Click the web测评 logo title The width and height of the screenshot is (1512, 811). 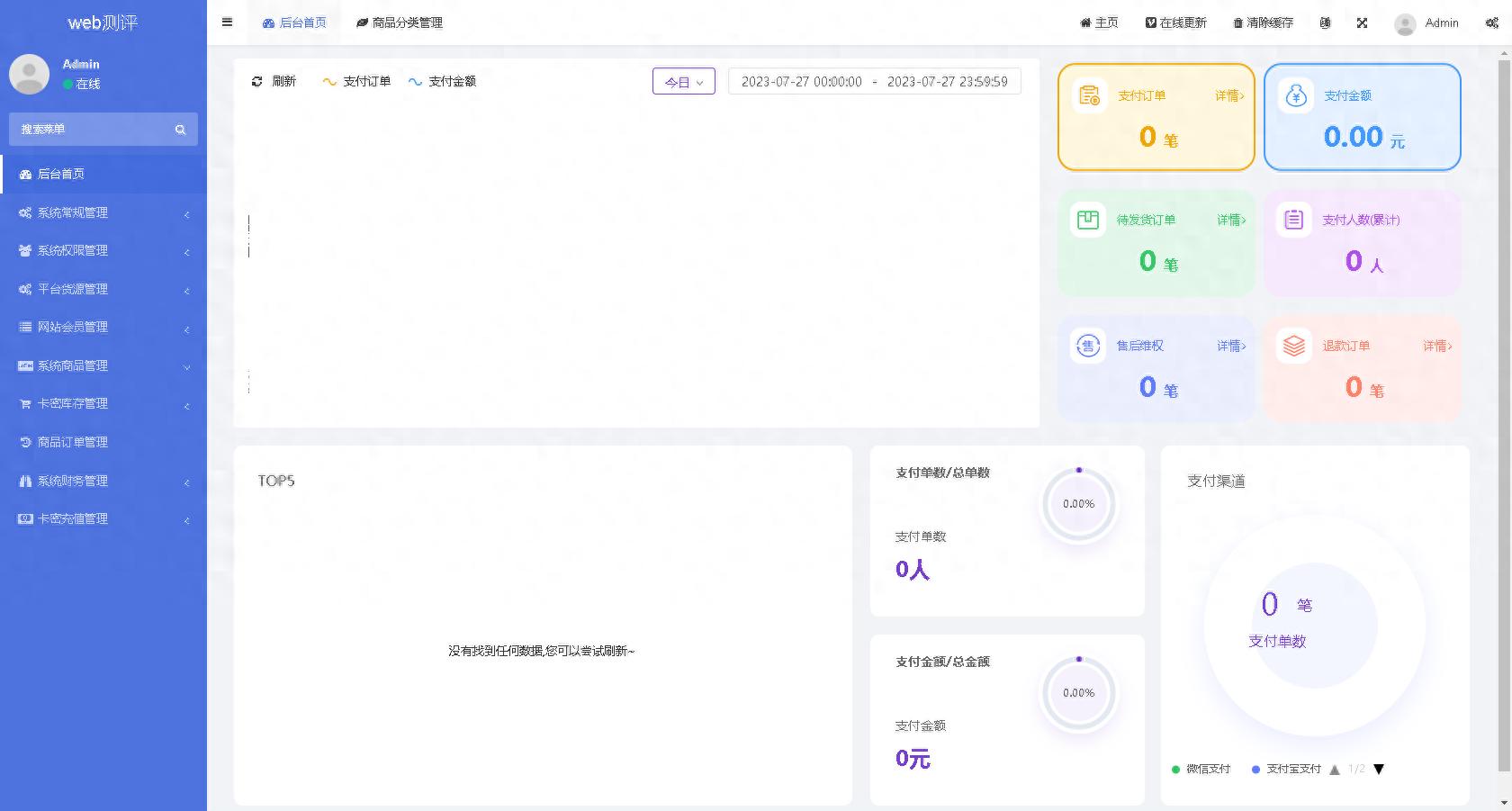103,23
